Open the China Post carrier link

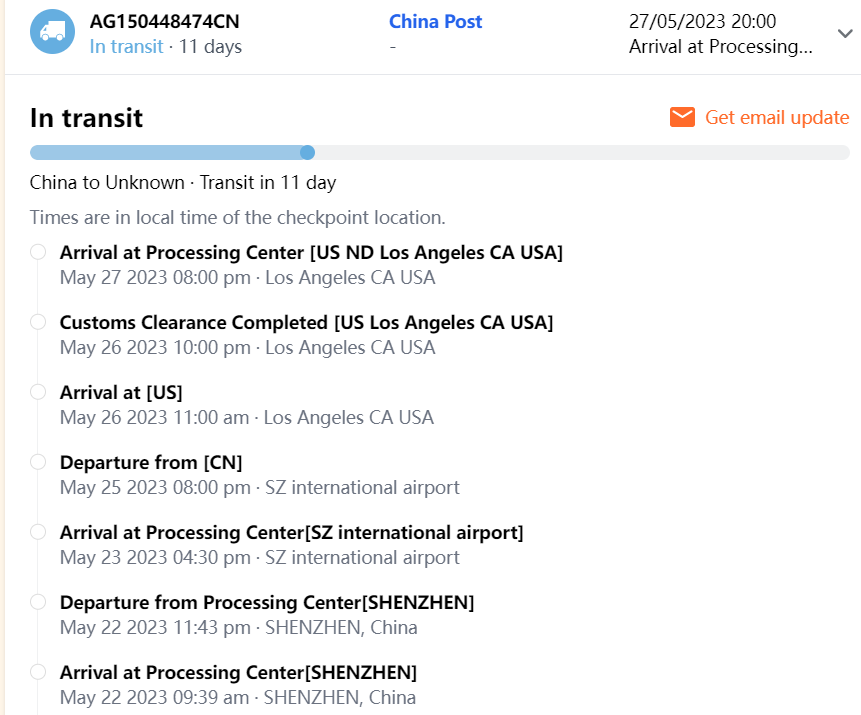[435, 22]
